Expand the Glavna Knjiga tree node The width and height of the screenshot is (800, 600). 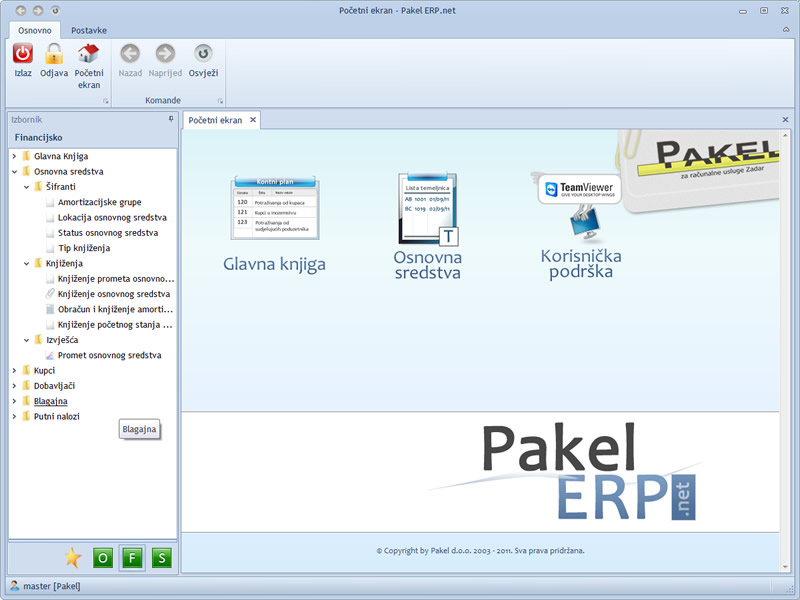point(15,156)
